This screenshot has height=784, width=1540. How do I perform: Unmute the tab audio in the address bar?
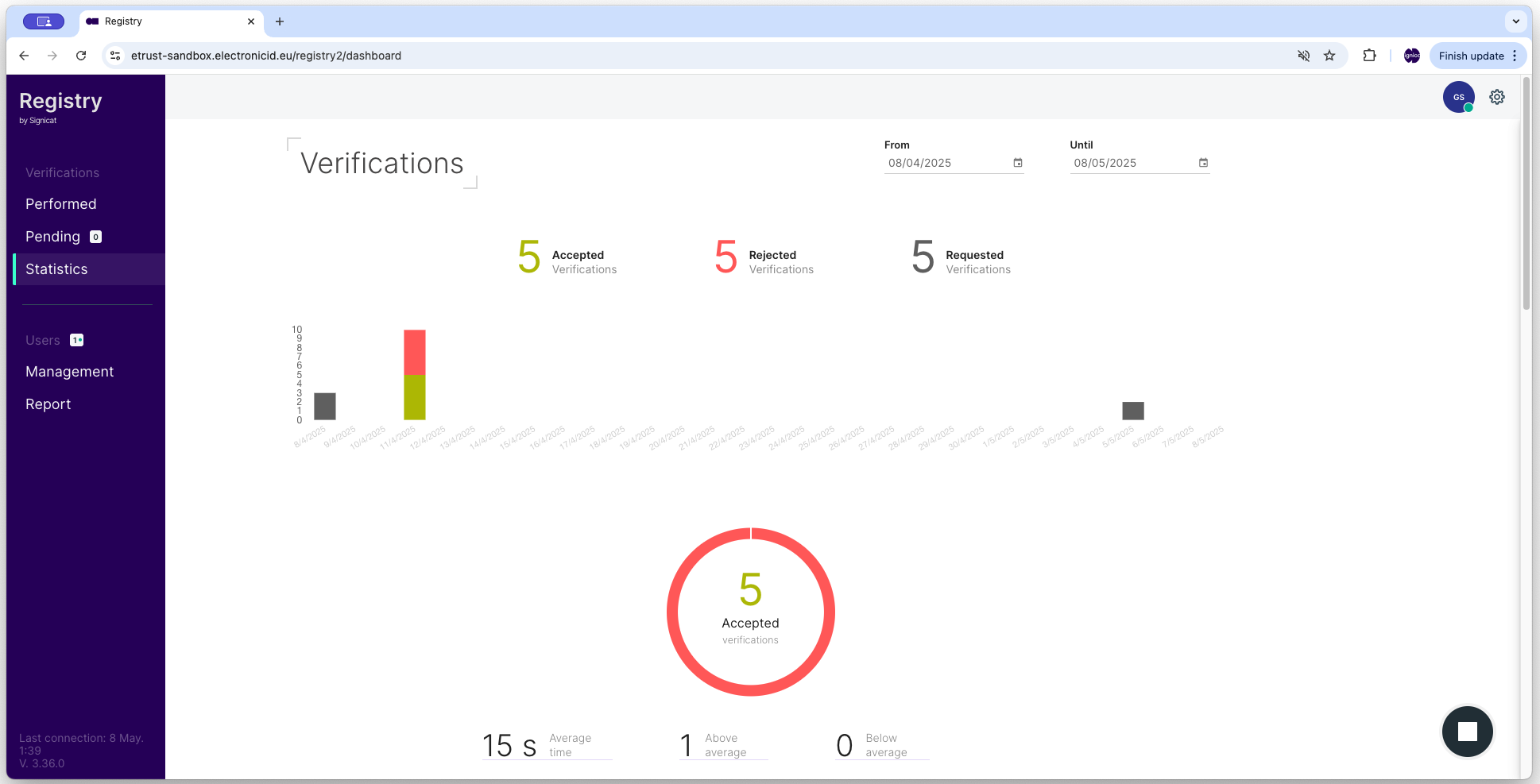tap(1303, 56)
